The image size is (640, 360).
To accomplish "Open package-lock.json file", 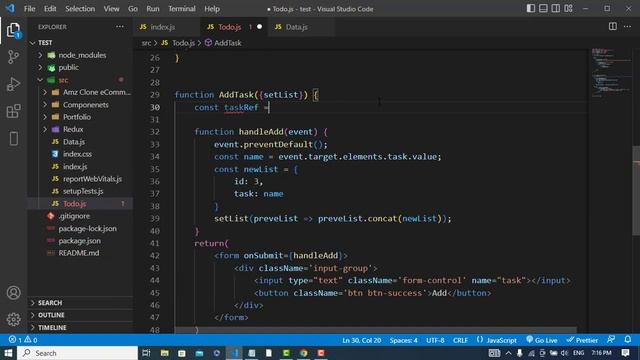I will pyautogui.click(x=87, y=229).
